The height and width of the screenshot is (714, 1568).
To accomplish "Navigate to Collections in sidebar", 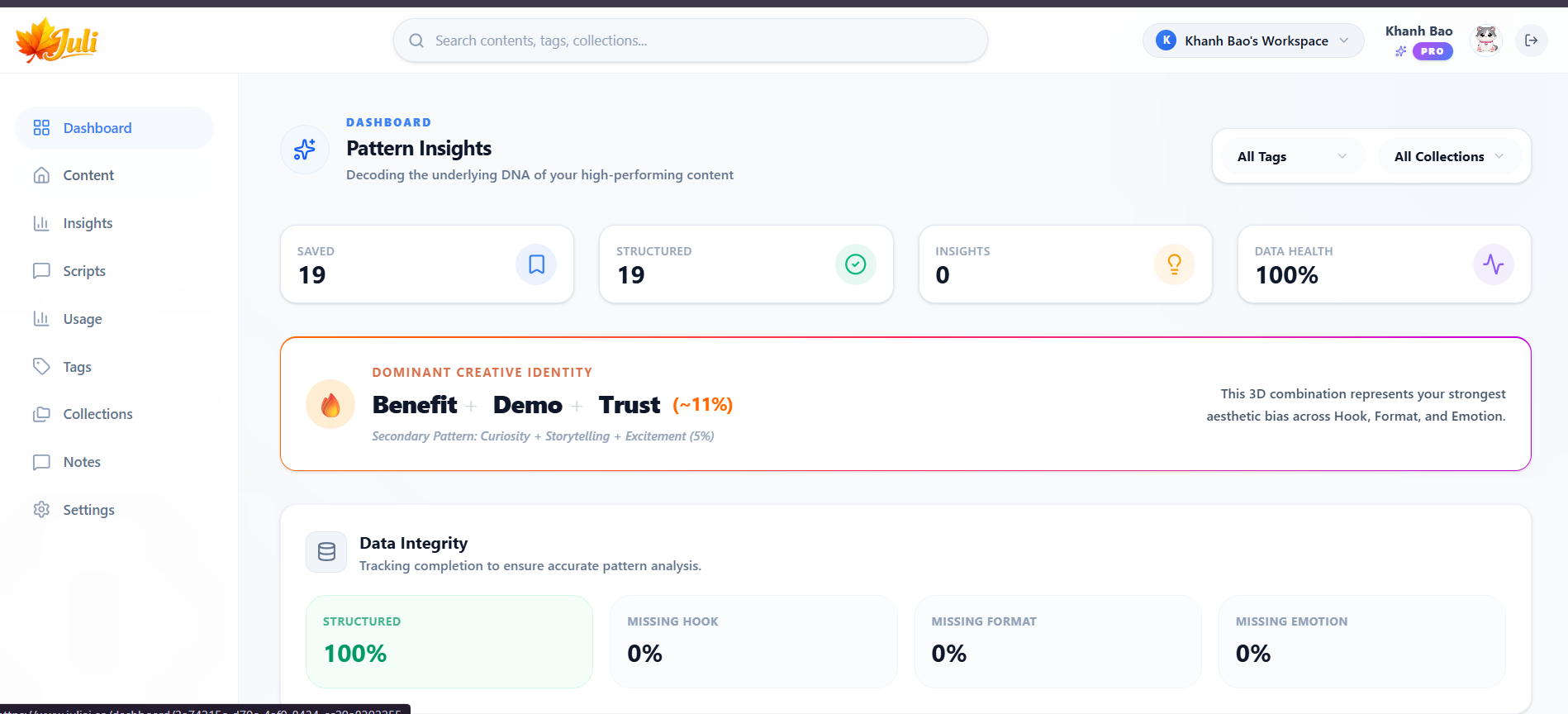I will 97,414.
